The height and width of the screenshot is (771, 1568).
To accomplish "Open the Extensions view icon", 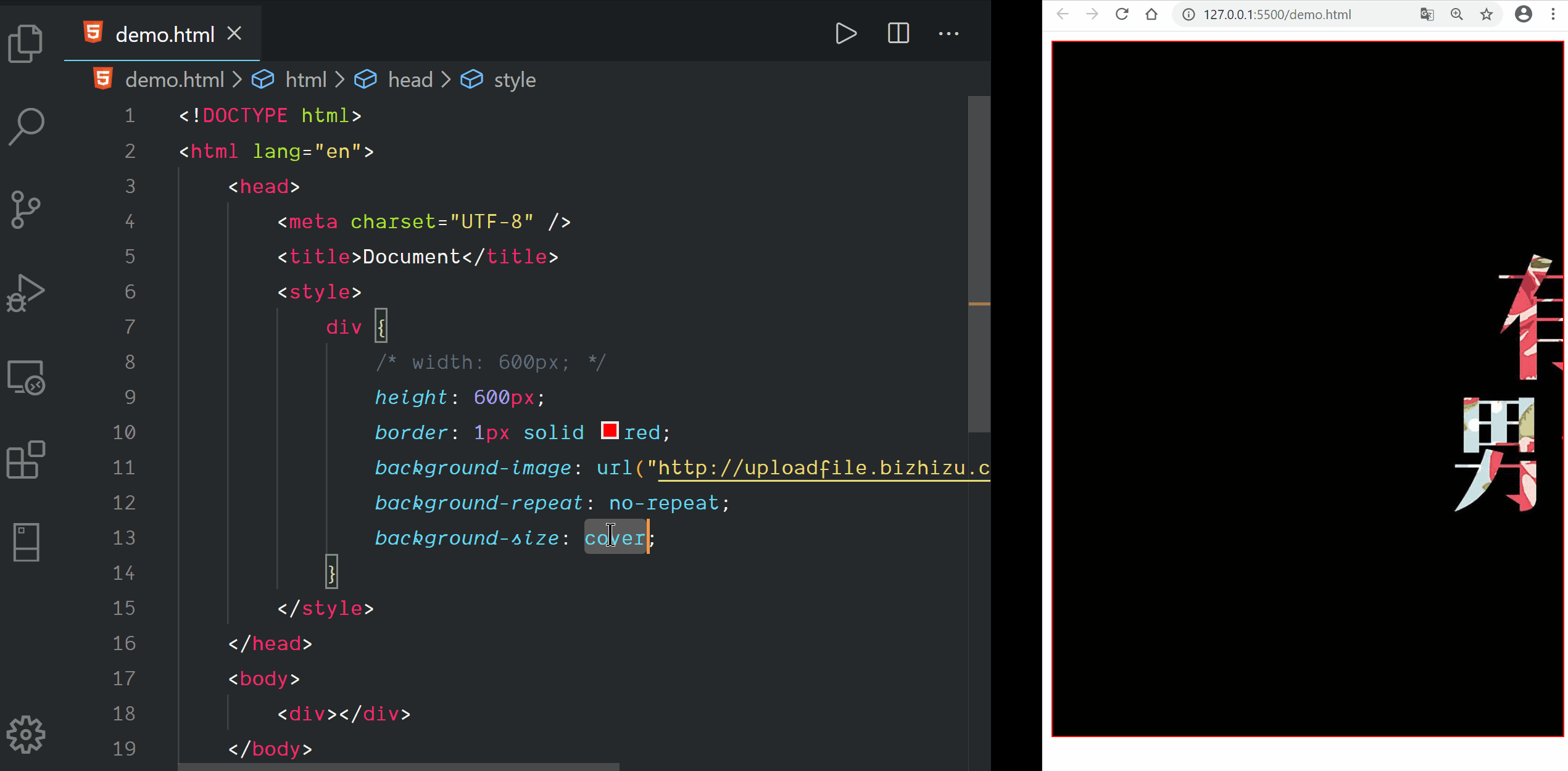I will point(25,460).
